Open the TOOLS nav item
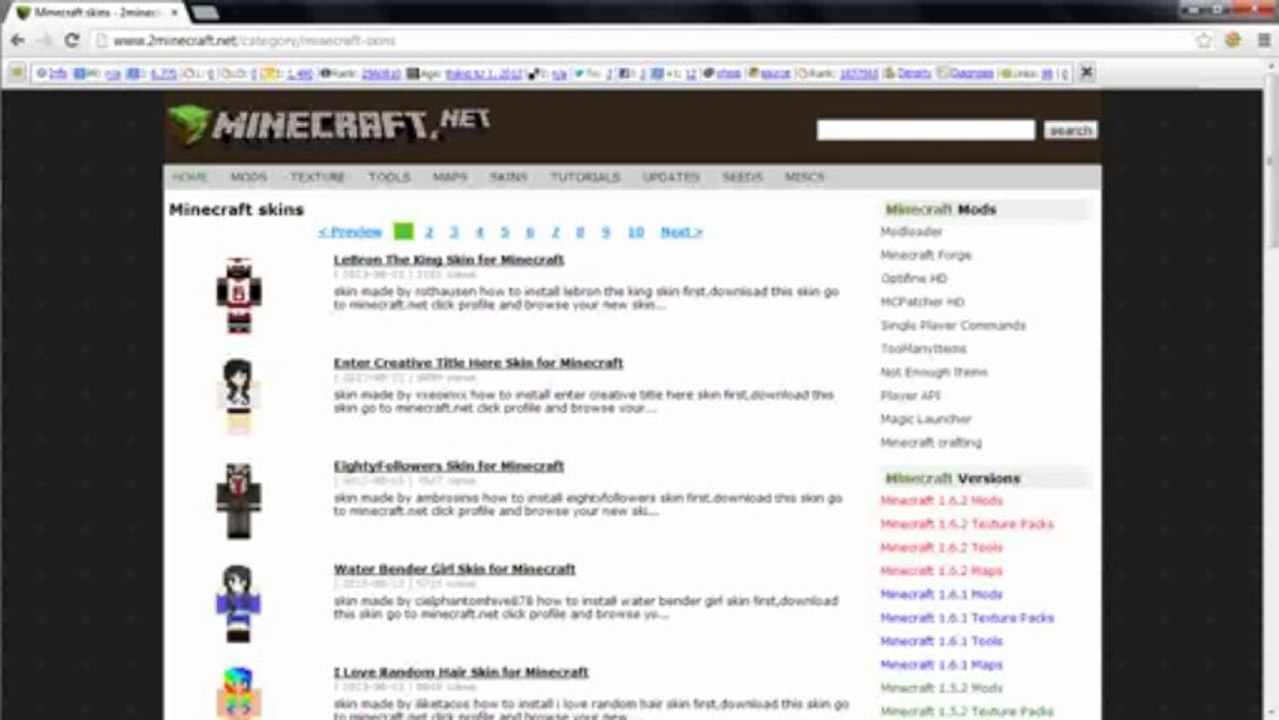 (x=389, y=177)
